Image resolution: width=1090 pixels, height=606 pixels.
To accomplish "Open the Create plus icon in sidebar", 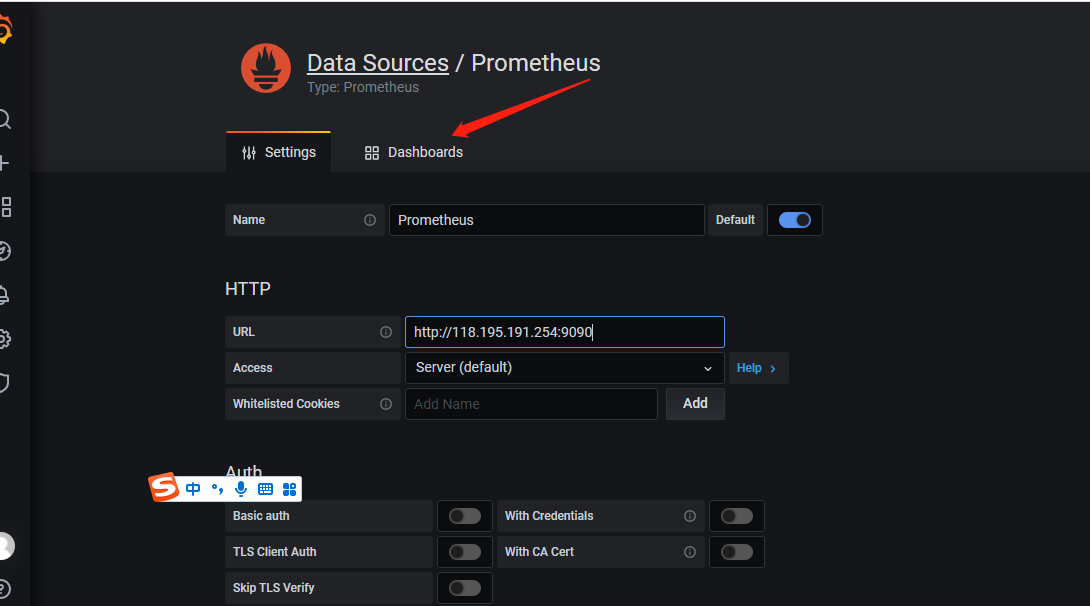I will click(x=4, y=163).
